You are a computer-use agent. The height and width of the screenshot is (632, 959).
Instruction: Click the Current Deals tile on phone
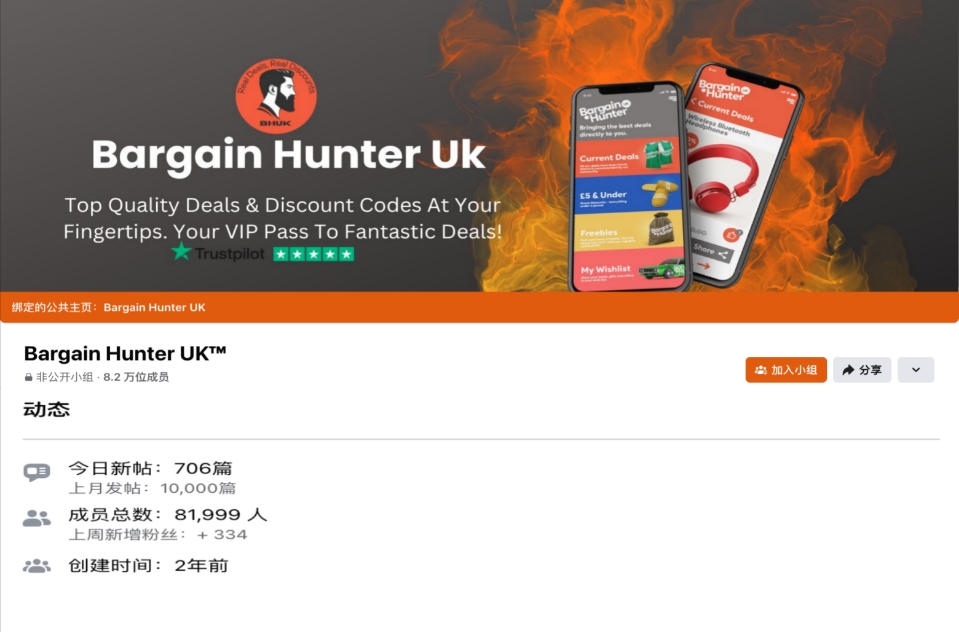tap(628, 157)
